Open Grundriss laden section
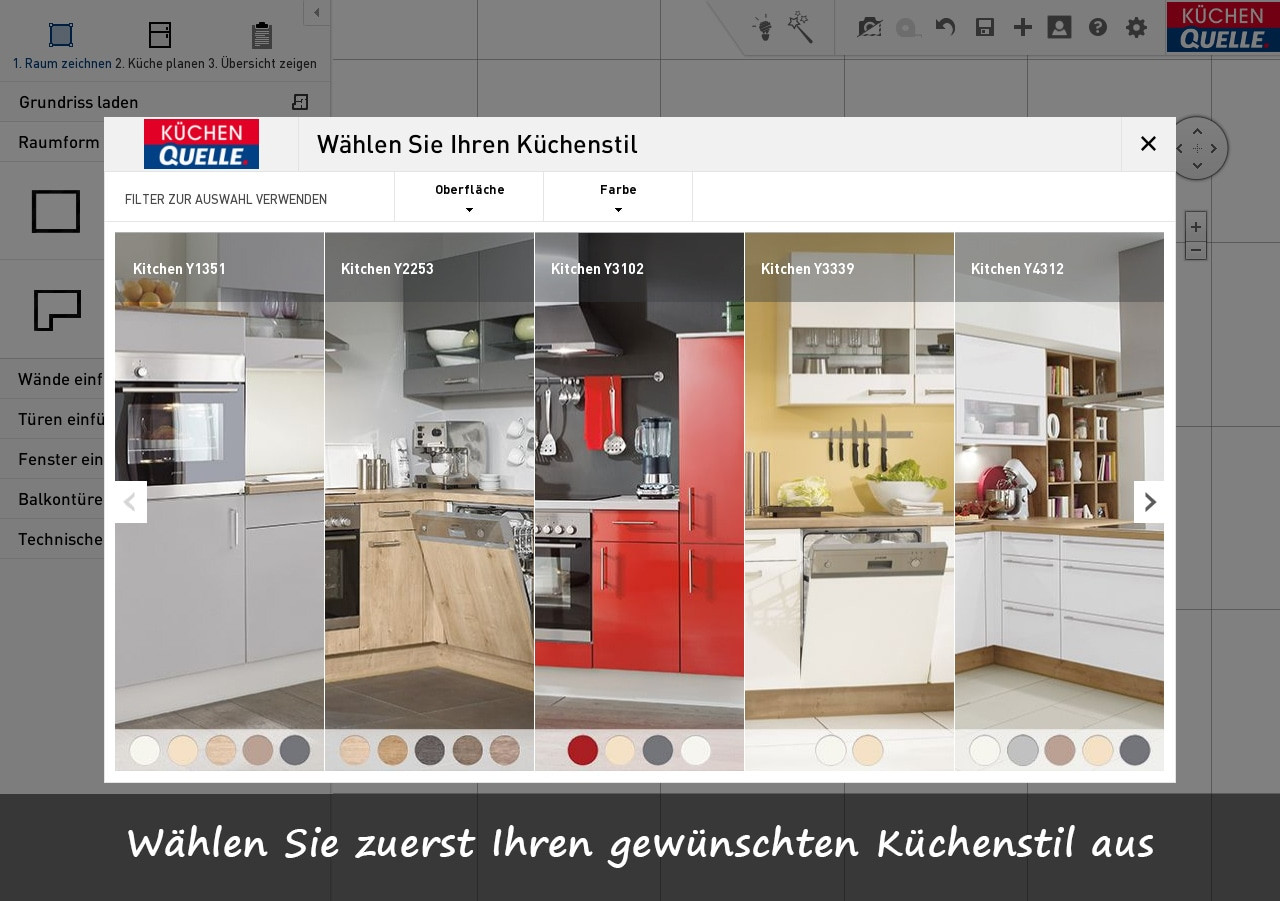This screenshot has height=901, width=1280. pyautogui.click(x=165, y=102)
